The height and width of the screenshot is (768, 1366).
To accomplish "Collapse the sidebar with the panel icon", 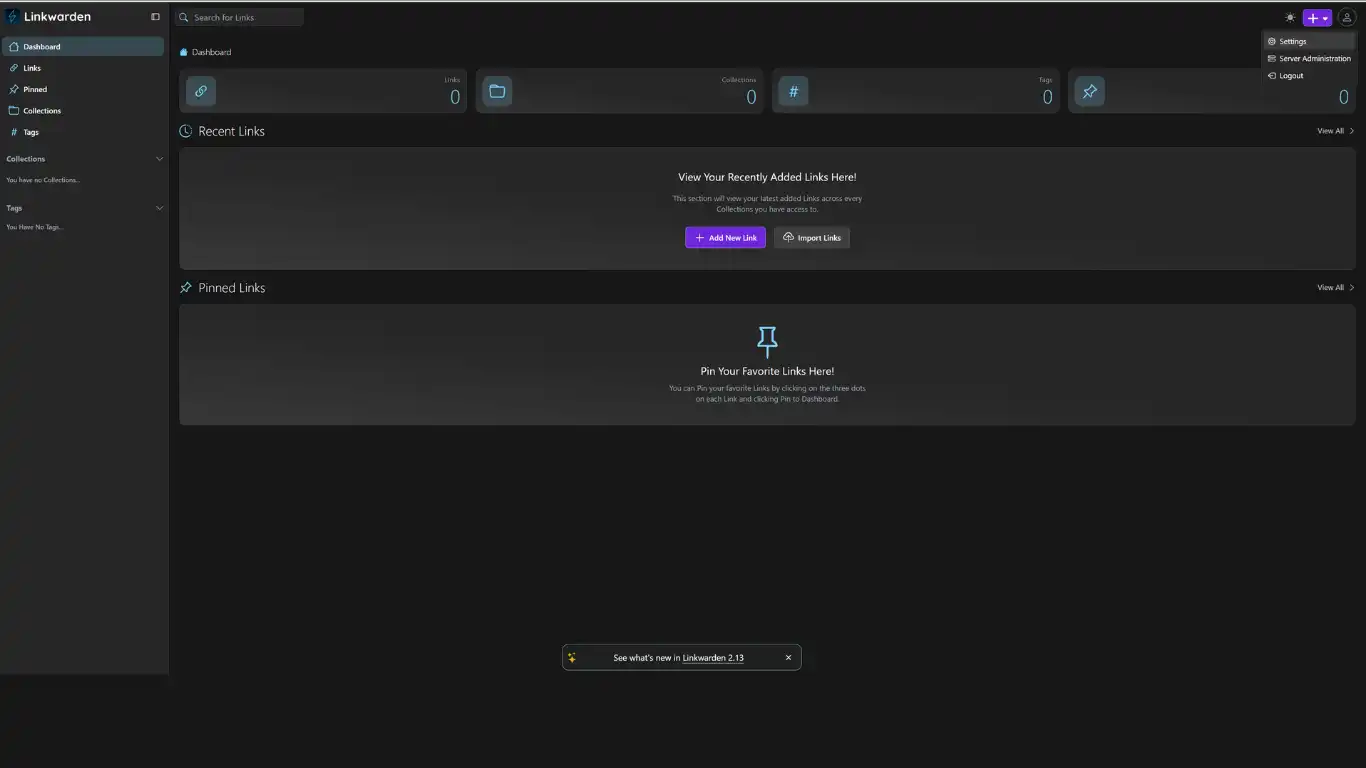I will [x=155, y=17].
